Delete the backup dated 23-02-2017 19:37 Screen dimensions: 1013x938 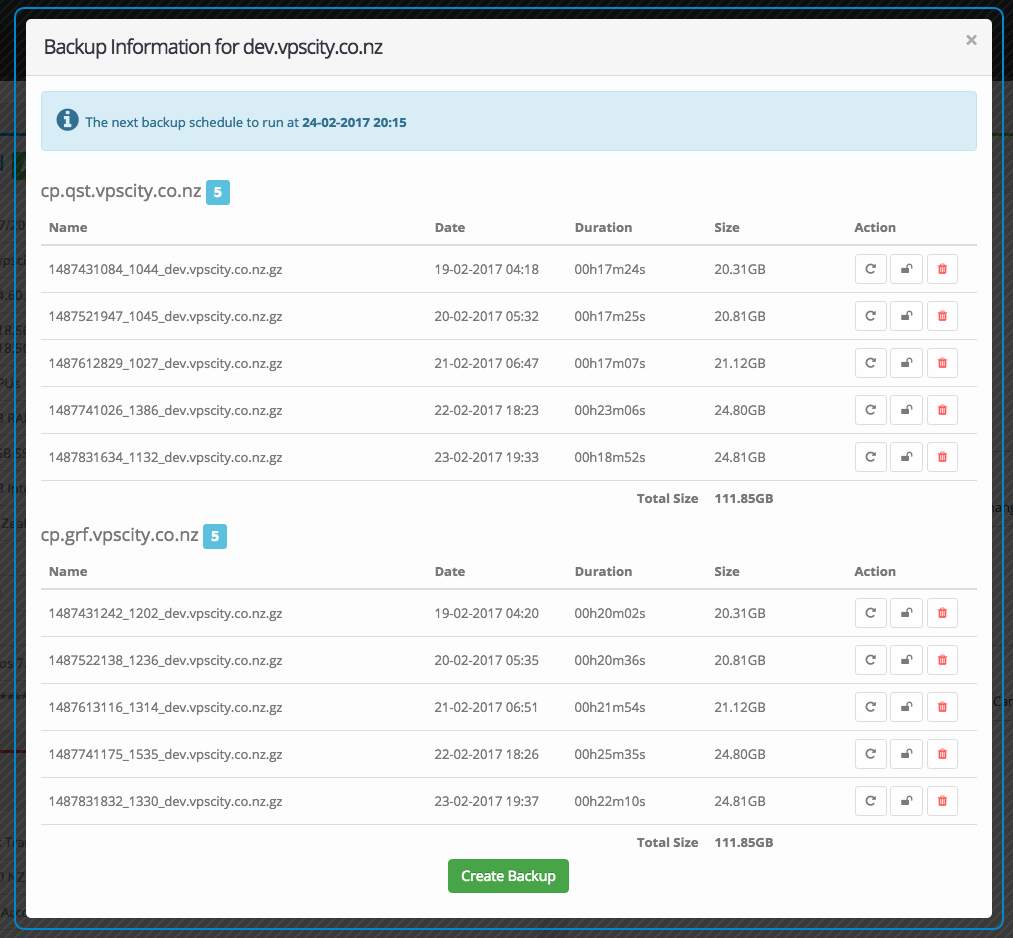tap(942, 801)
